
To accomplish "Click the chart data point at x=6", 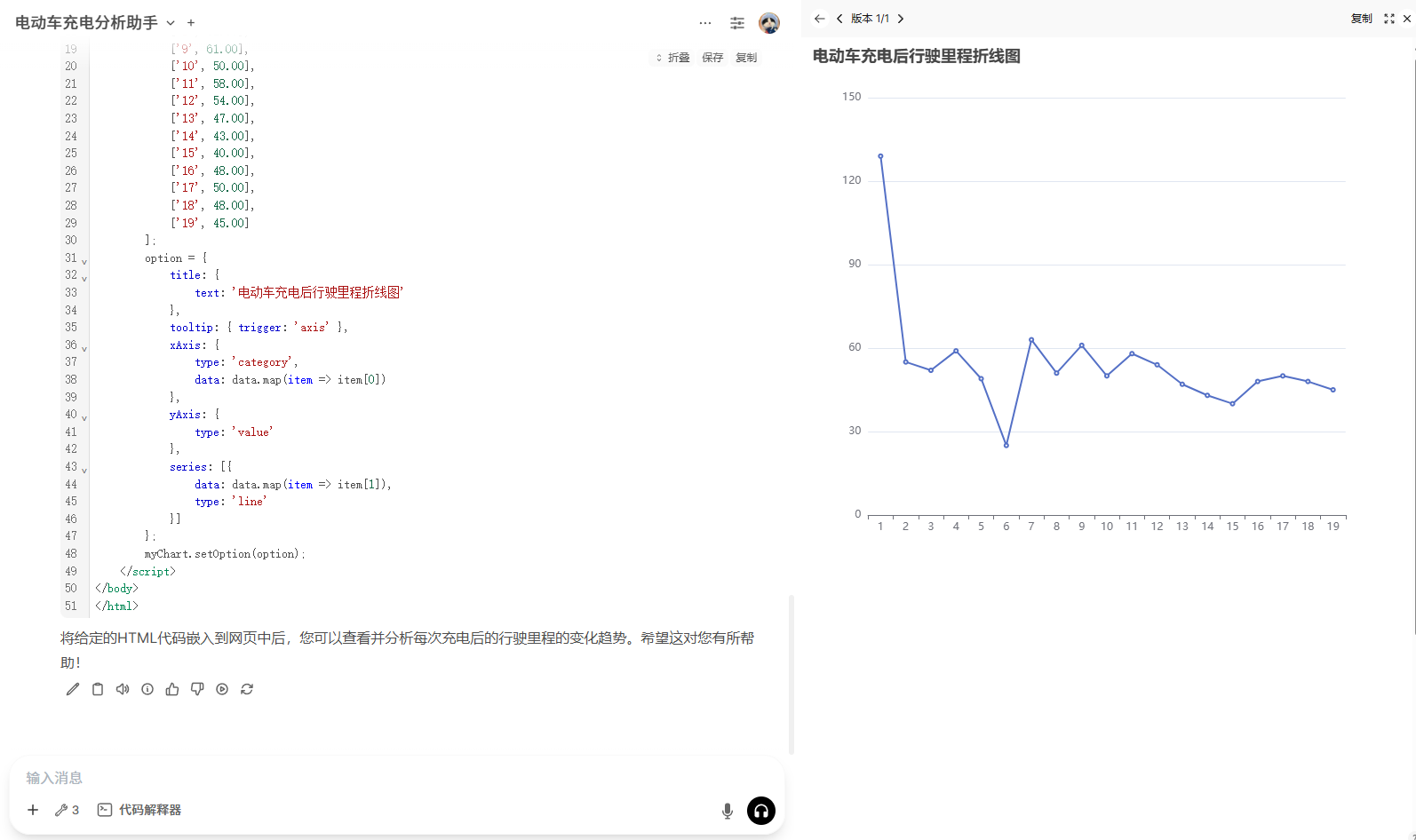I will click(x=1006, y=446).
